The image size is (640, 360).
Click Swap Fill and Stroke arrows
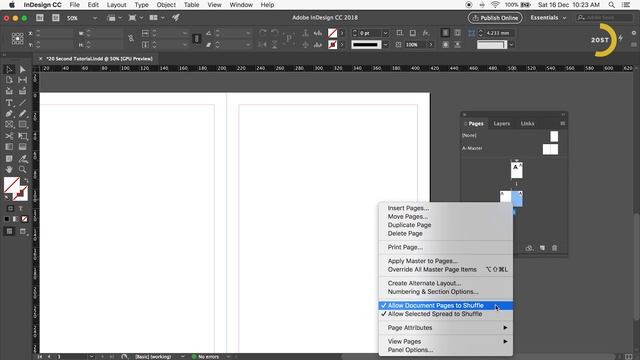tap(26, 180)
